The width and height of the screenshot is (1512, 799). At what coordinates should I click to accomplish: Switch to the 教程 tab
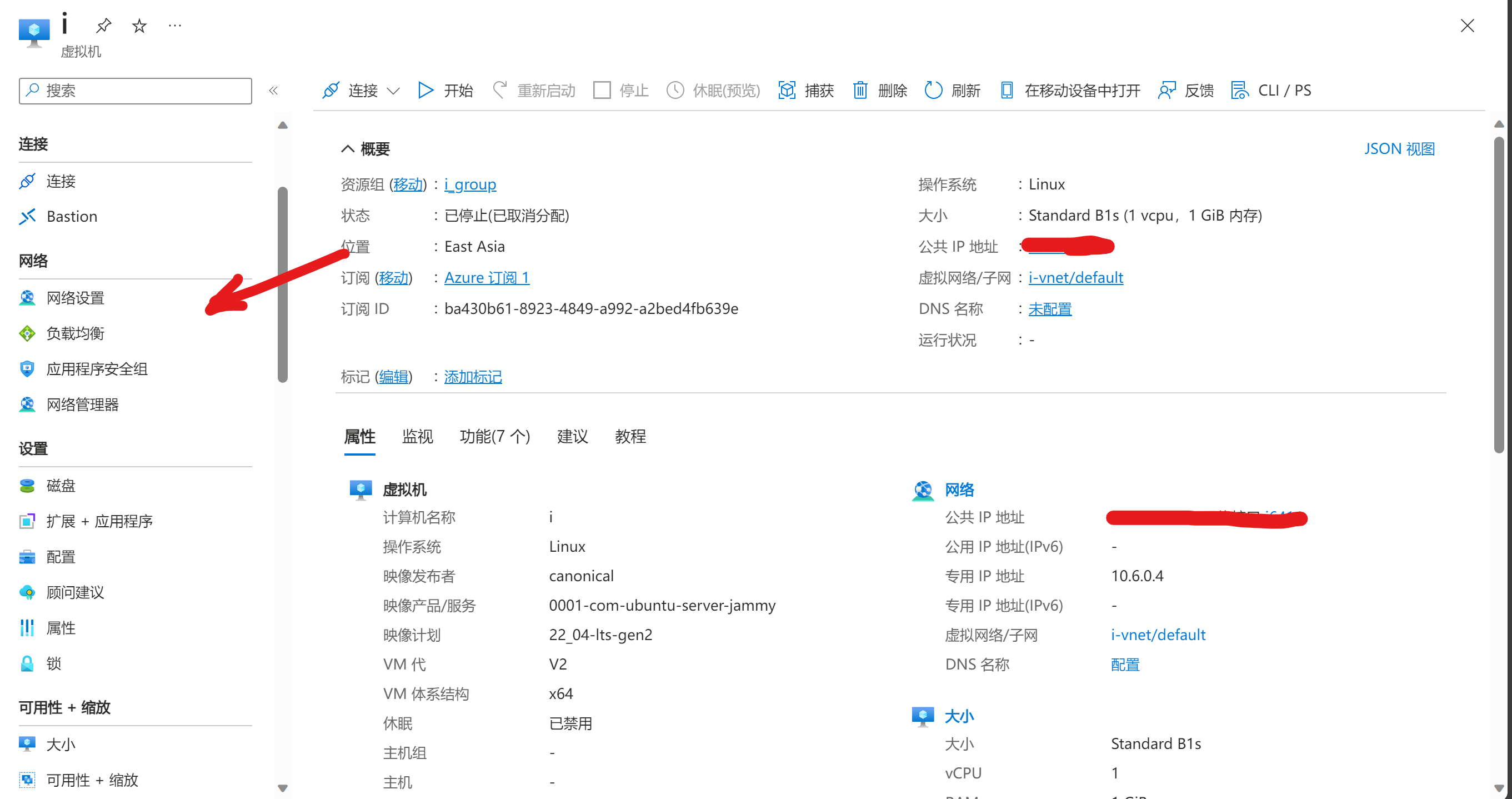pyautogui.click(x=630, y=437)
